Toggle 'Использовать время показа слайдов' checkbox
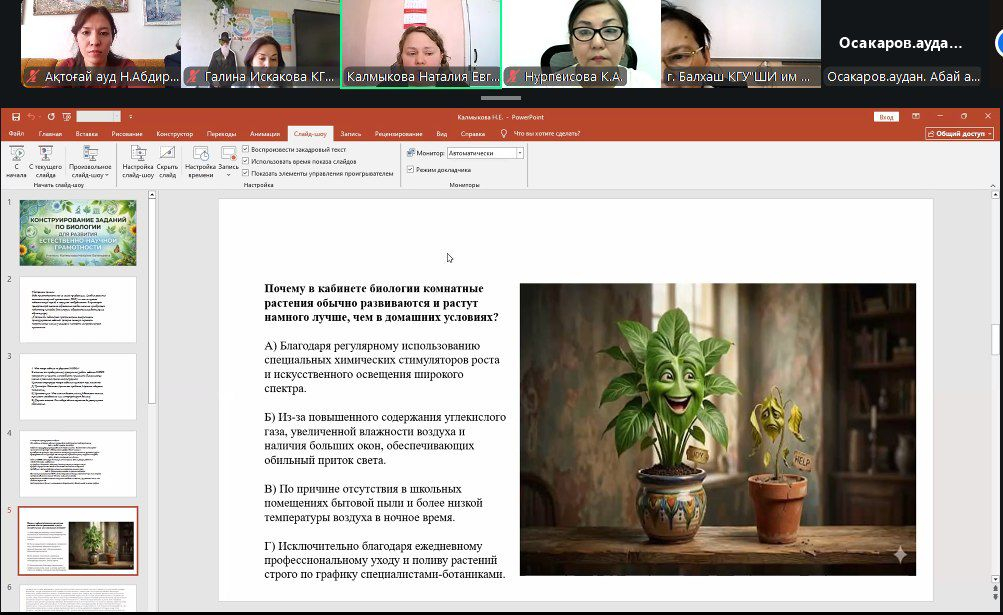This screenshot has height=615, width=1003. 246,161
